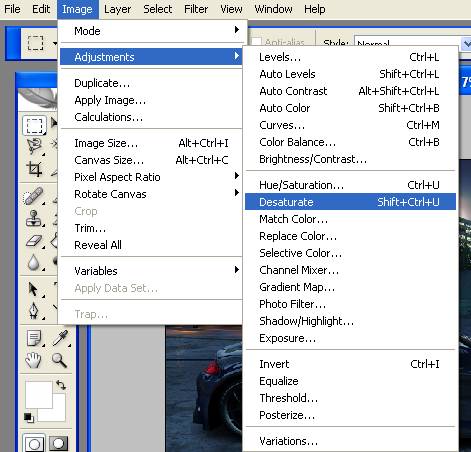Select the Eraser tool
This screenshot has height=452, width=471.
point(34,241)
